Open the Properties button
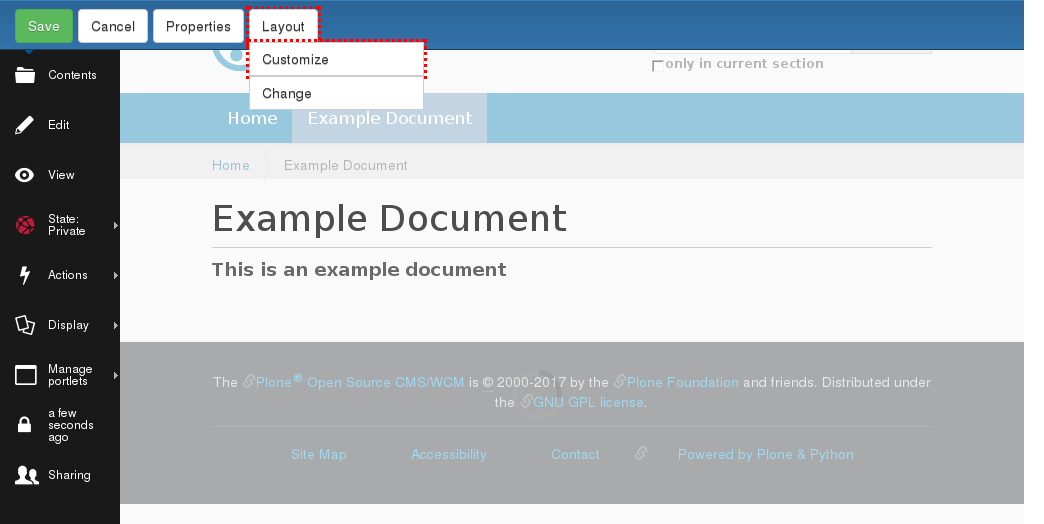Viewport: 1044px width, 524px height. coord(198,26)
